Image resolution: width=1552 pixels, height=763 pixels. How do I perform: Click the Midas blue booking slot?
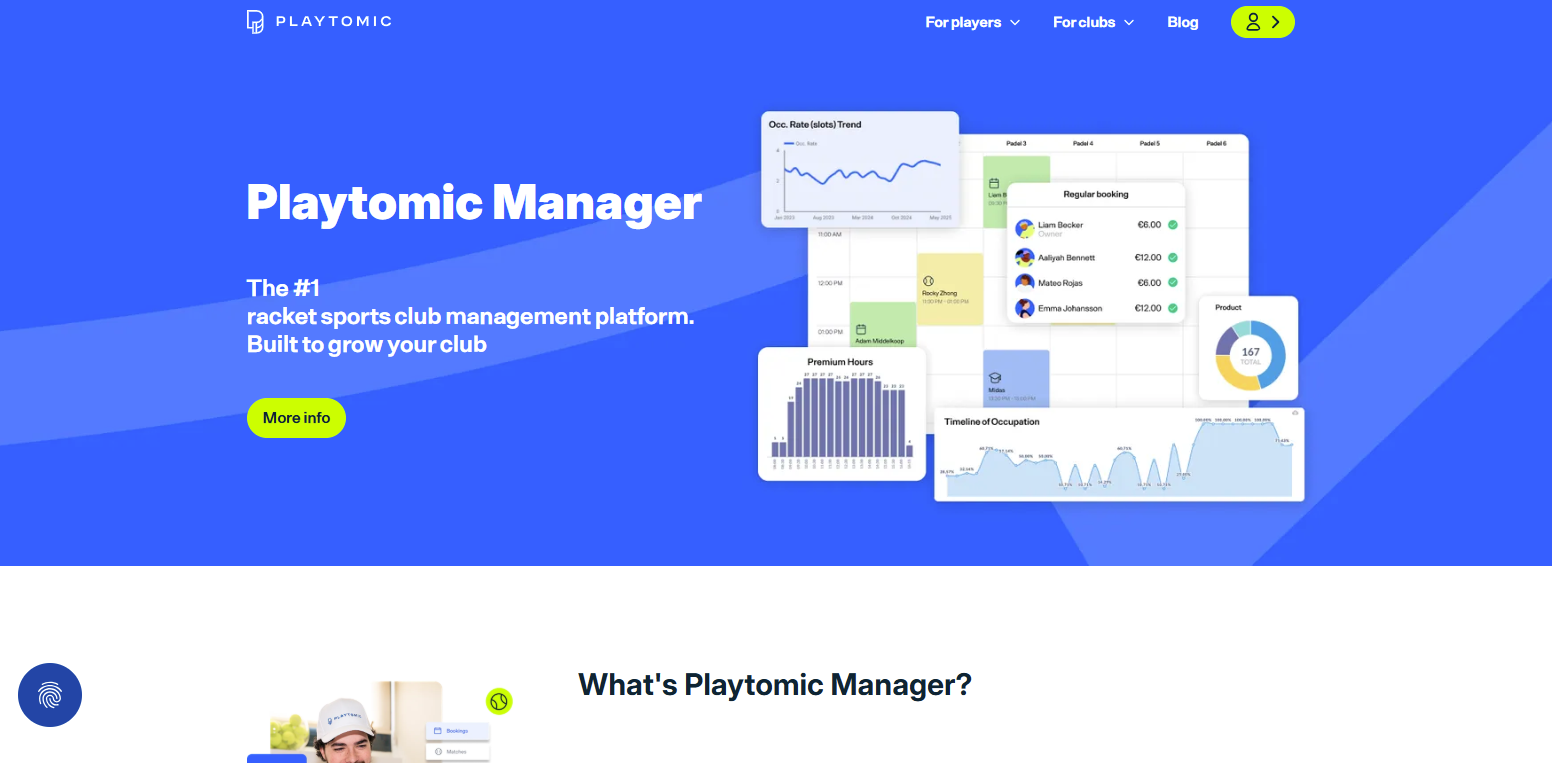tap(1016, 378)
